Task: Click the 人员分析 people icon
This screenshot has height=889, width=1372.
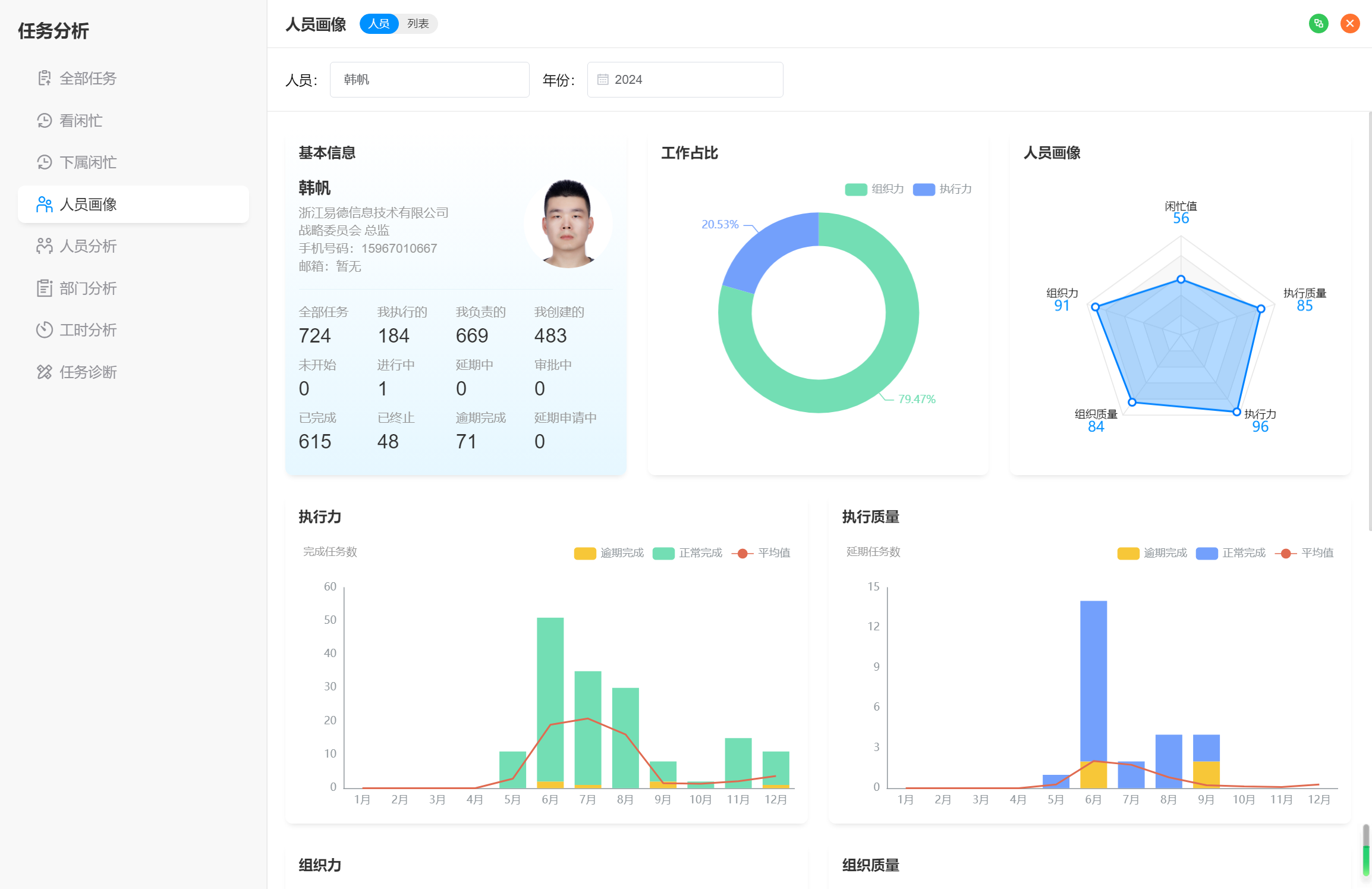Action: (44, 246)
